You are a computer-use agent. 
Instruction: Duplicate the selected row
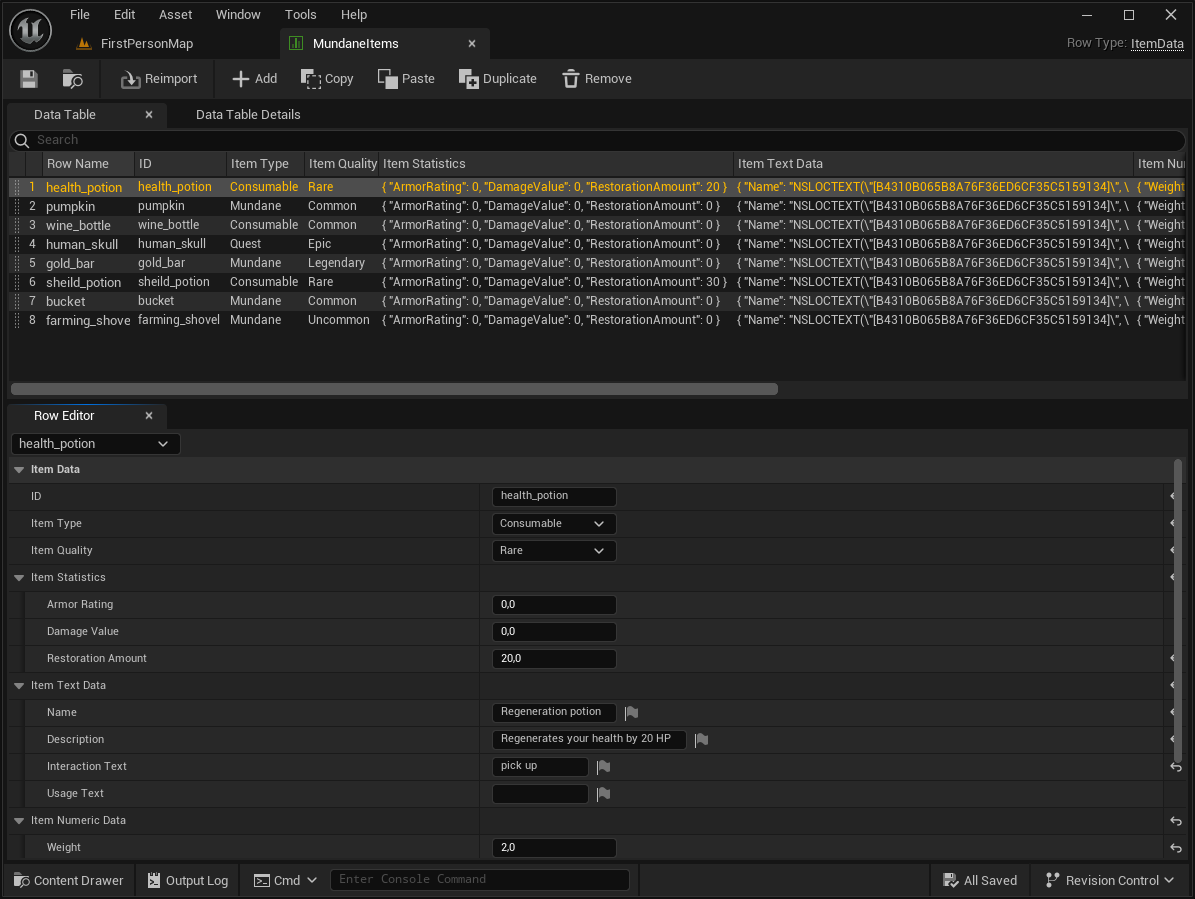(x=497, y=79)
